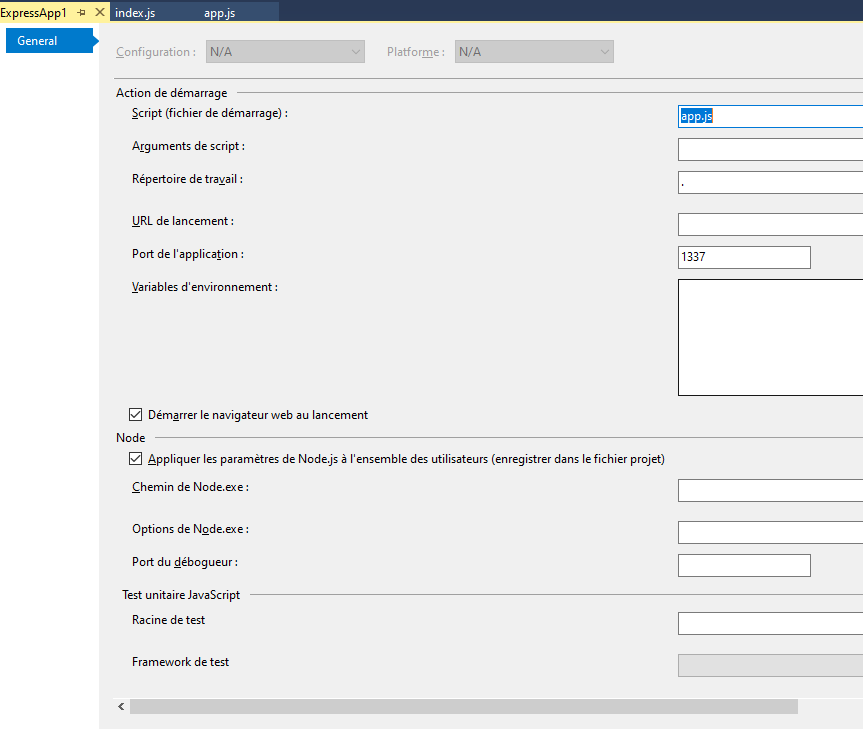
Task: Open the Framework de test dropdown
Action: (770, 665)
